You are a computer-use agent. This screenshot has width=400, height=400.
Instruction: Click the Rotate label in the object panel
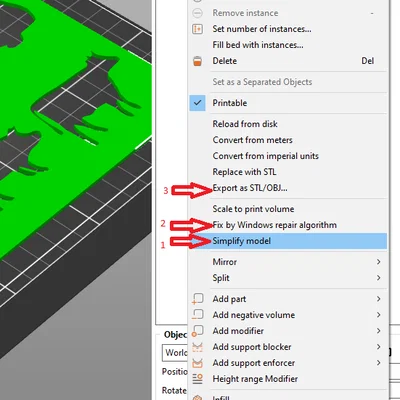coord(174,390)
